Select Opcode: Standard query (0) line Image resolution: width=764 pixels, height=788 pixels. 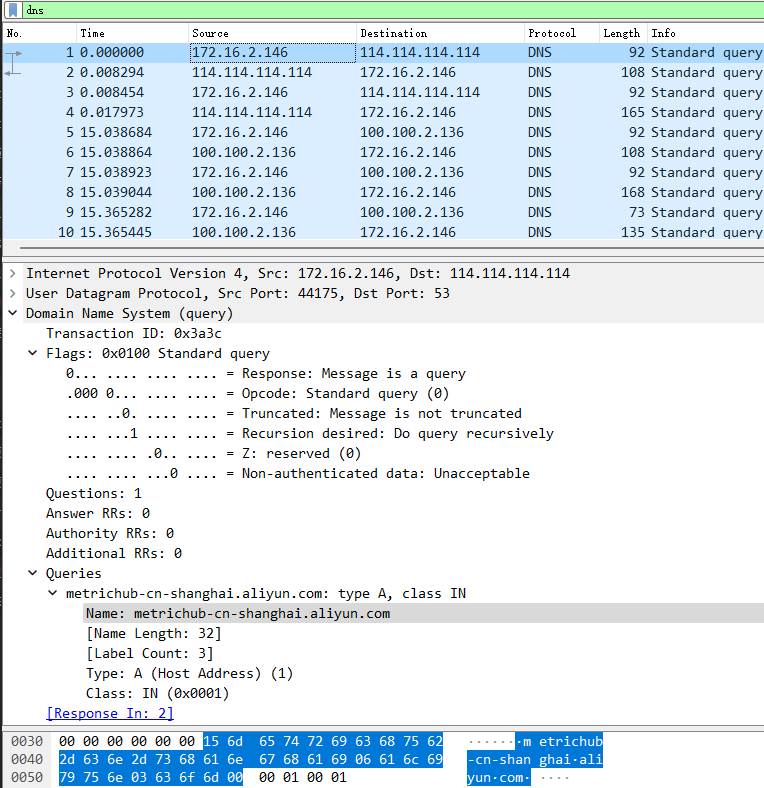[x=257, y=393]
